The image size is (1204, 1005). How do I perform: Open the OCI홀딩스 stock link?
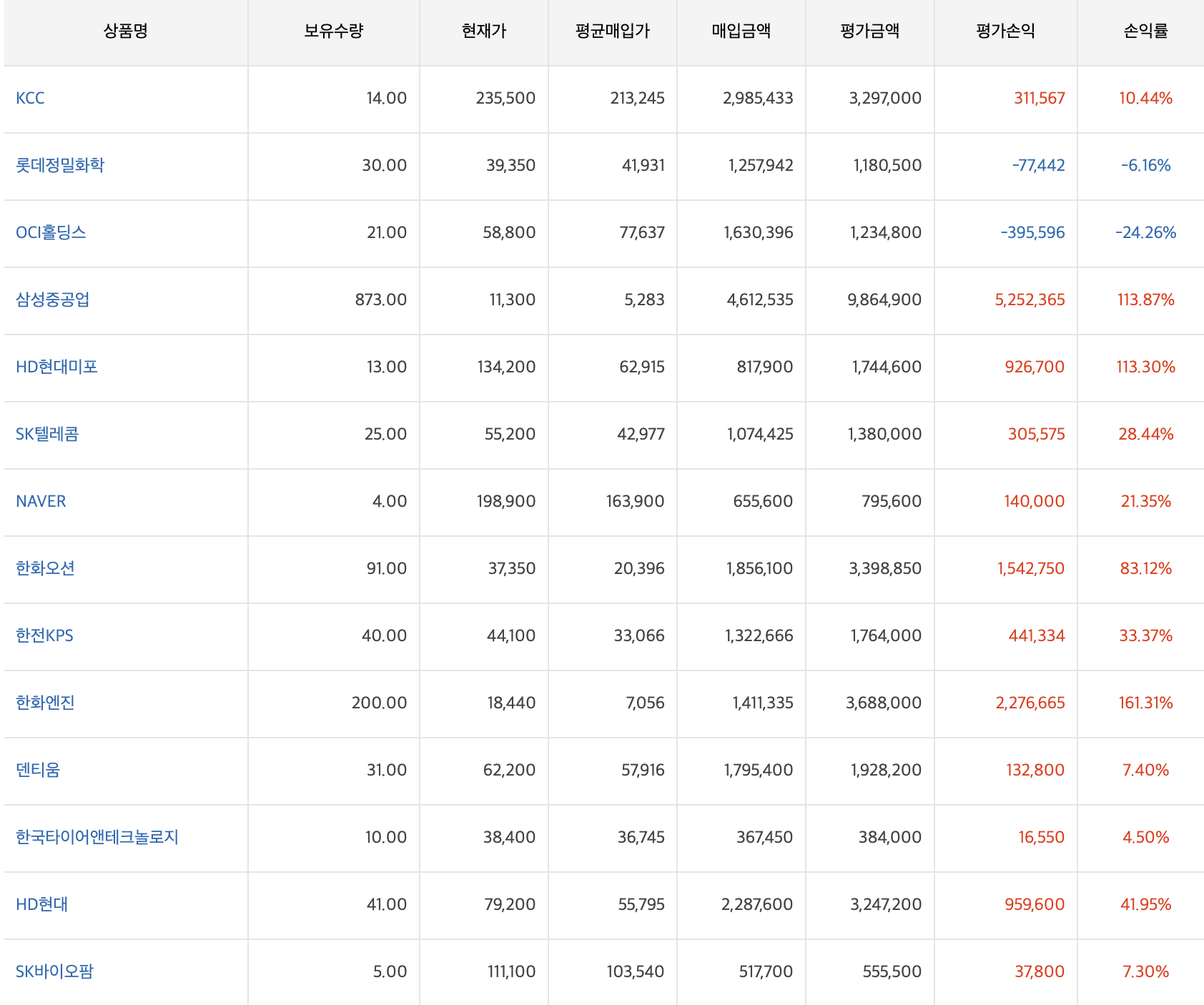coord(51,233)
